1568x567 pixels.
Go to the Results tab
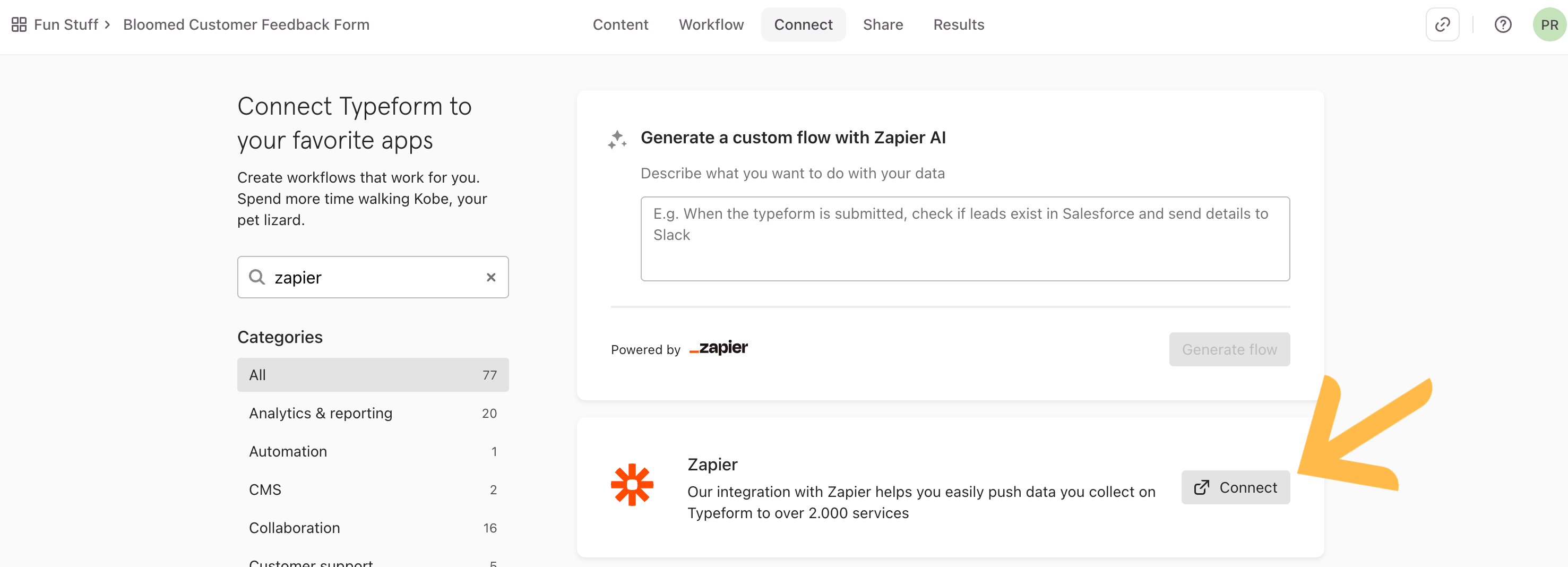(x=959, y=24)
